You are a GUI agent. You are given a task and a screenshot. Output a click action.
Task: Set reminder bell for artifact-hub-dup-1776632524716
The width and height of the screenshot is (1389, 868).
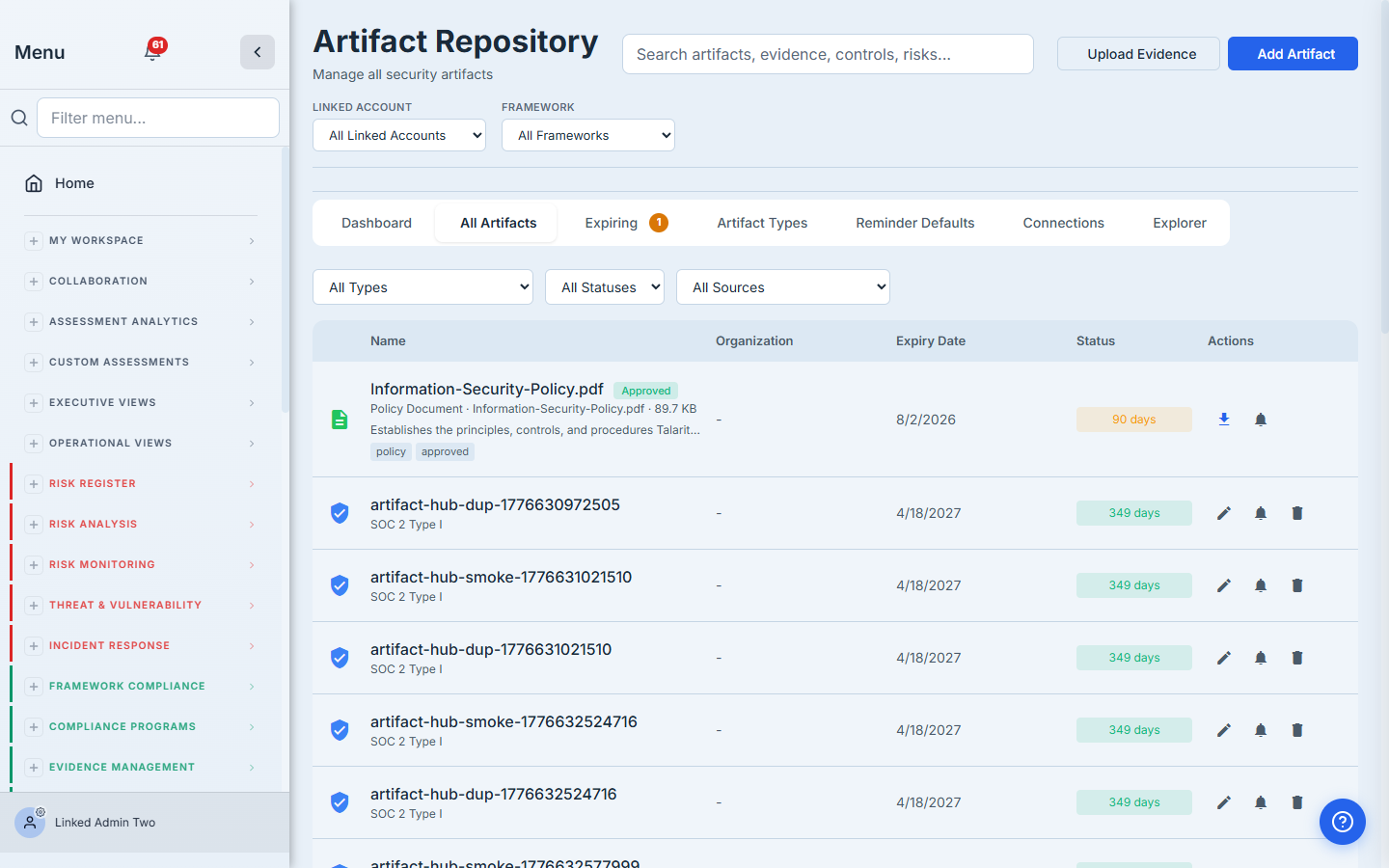[1261, 802]
